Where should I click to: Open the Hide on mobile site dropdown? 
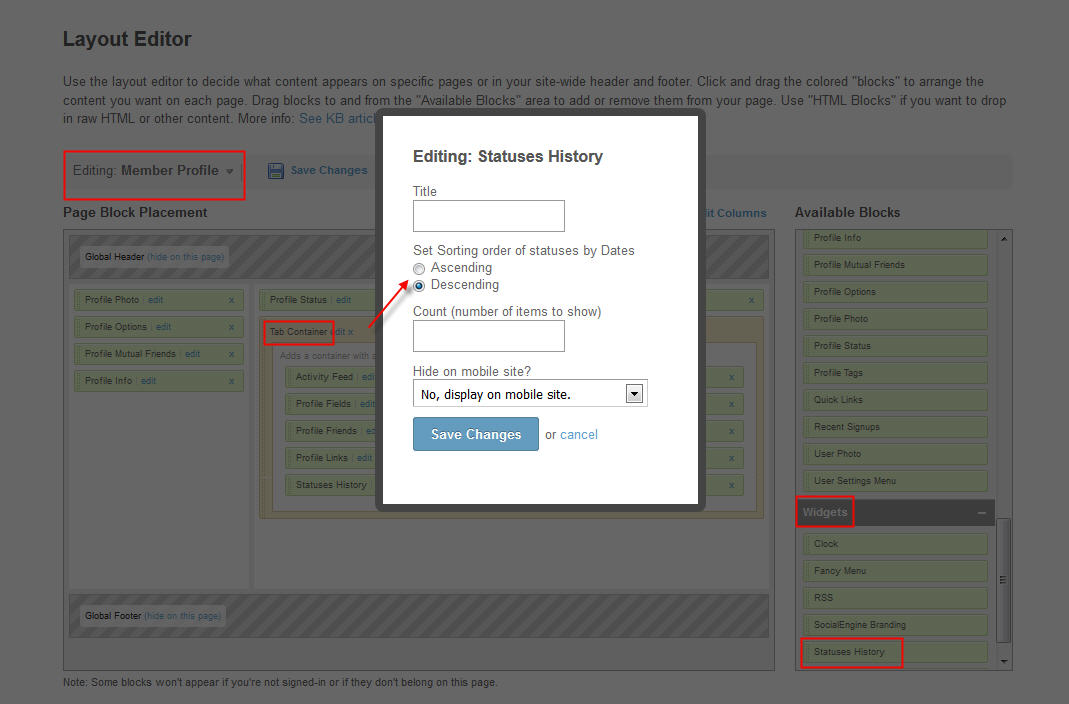pyautogui.click(x=633, y=394)
